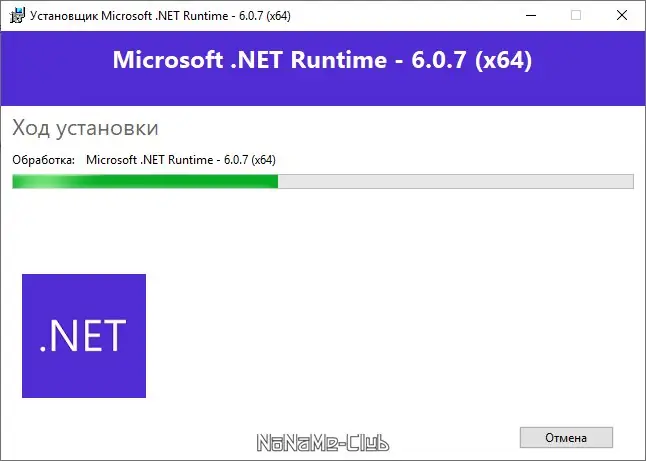This screenshot has height=461, width=646.
Task: Click the "Ход установки" heading
Action: coord(85,127)
